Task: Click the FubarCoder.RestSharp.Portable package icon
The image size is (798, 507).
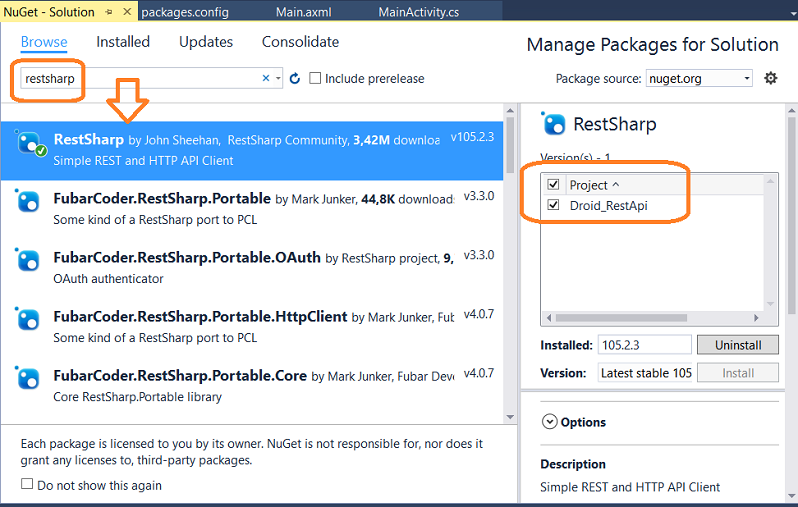Action: (x=27, y=201)
